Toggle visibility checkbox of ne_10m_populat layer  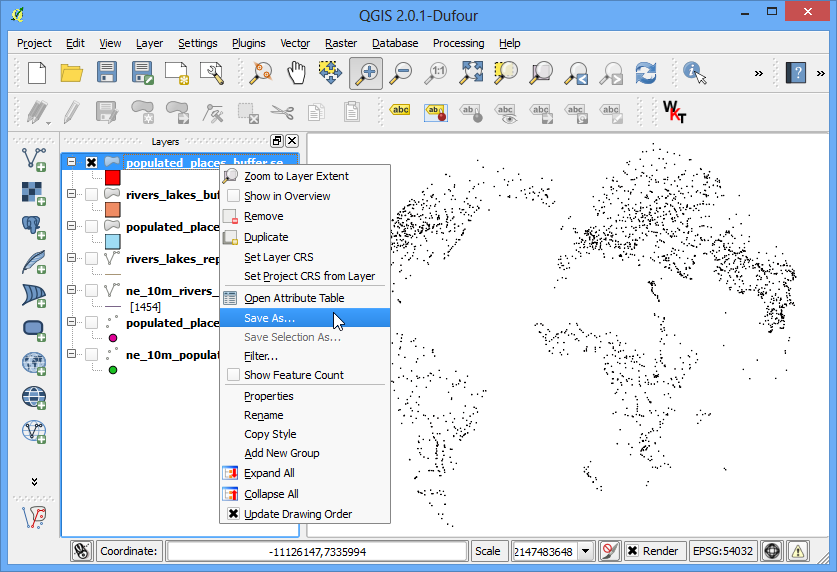click(x=91, y=354)
